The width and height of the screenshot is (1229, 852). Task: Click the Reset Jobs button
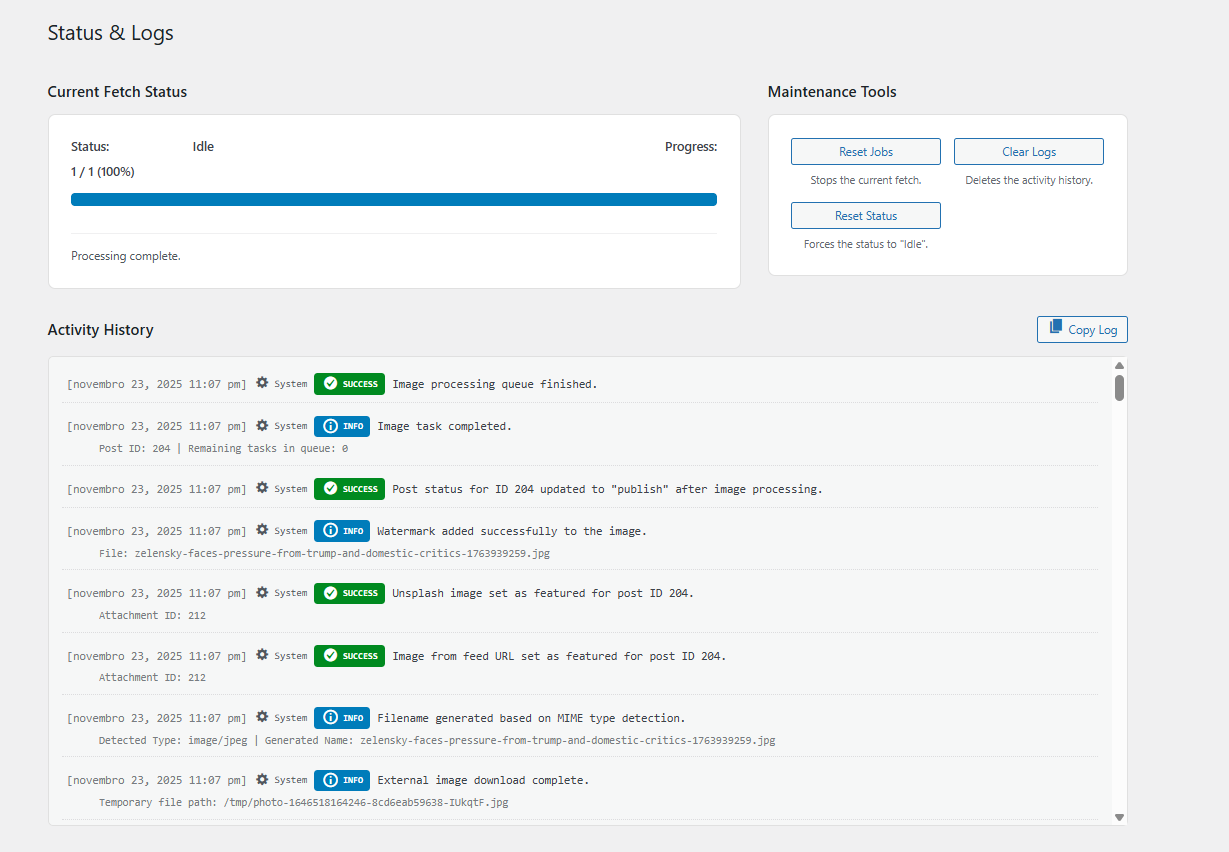point(865,152)
